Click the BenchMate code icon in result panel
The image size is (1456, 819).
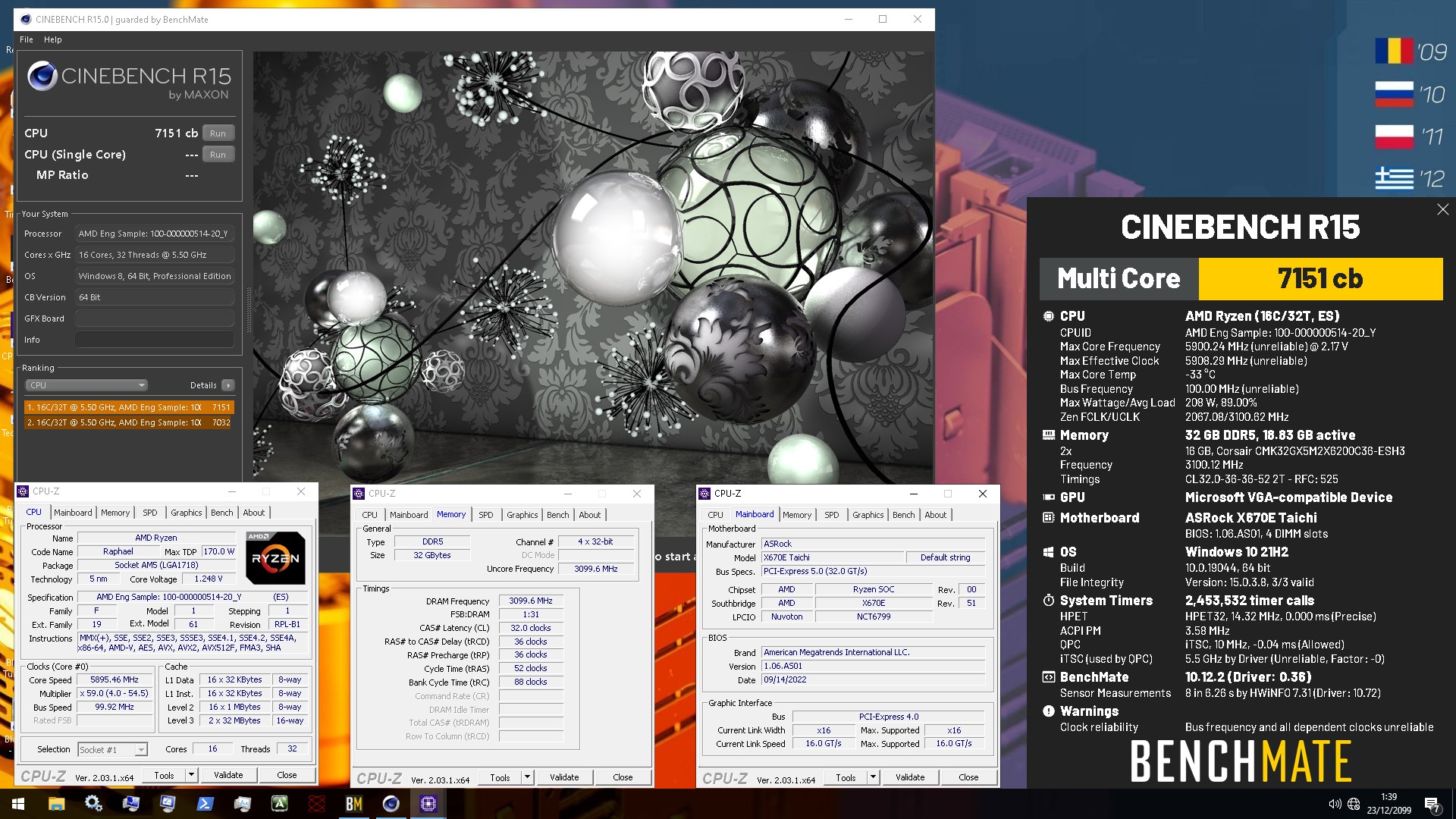click(x=1048, y=677)
